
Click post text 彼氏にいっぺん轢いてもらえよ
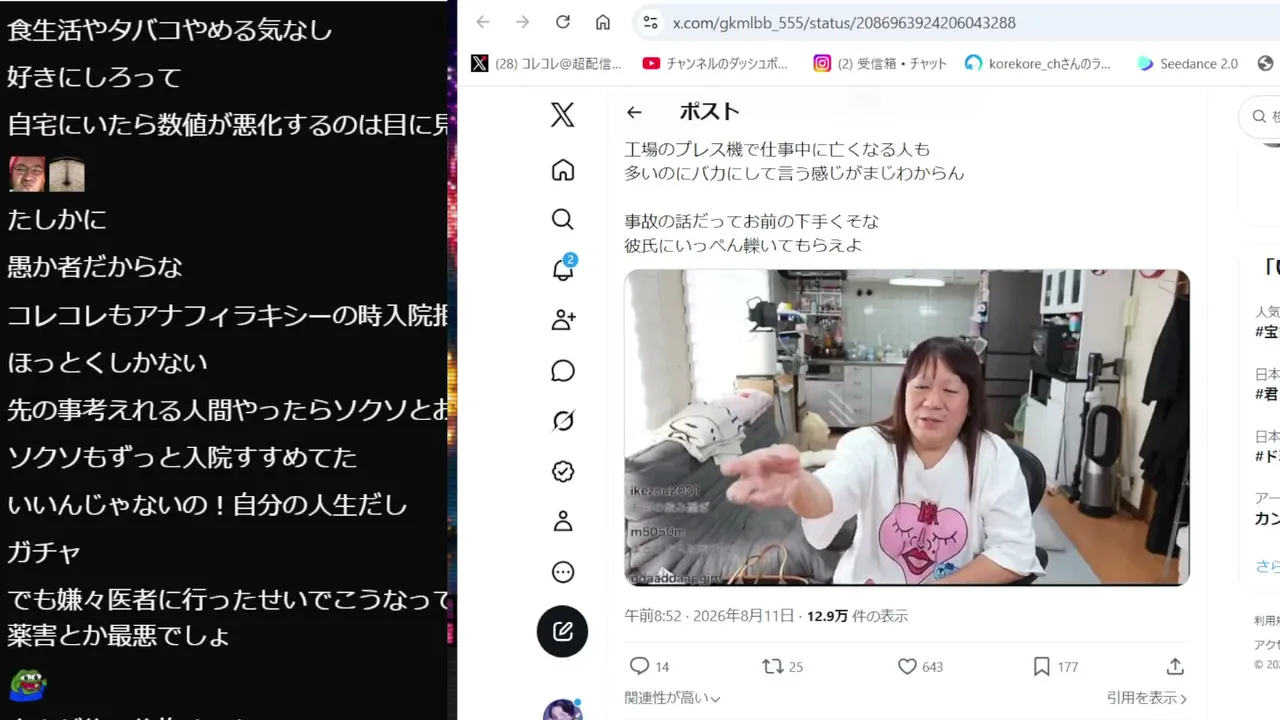[x=743, y=245]
